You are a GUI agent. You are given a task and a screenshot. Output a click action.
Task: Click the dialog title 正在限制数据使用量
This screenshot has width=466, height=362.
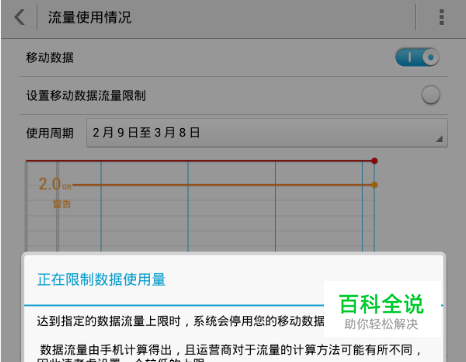coord(101,279)
